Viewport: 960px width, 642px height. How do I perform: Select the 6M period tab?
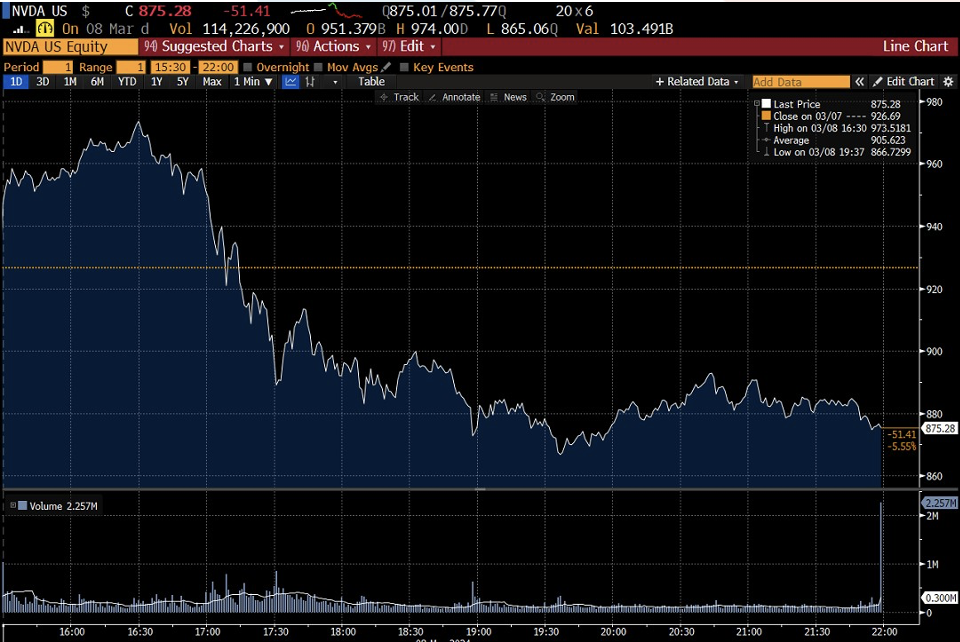pyautogui.click(x=97, y=81)
